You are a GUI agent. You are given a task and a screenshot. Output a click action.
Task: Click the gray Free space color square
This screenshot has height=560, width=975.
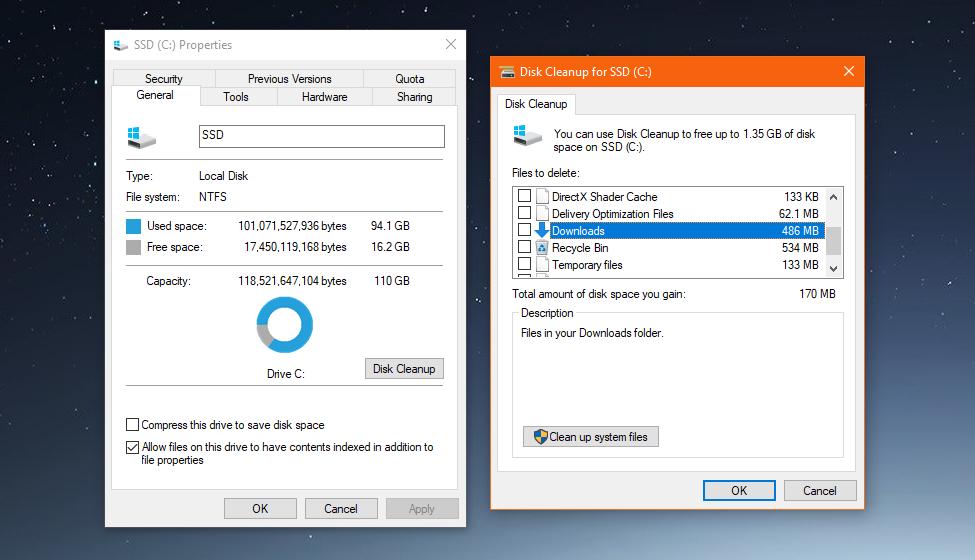133,247
